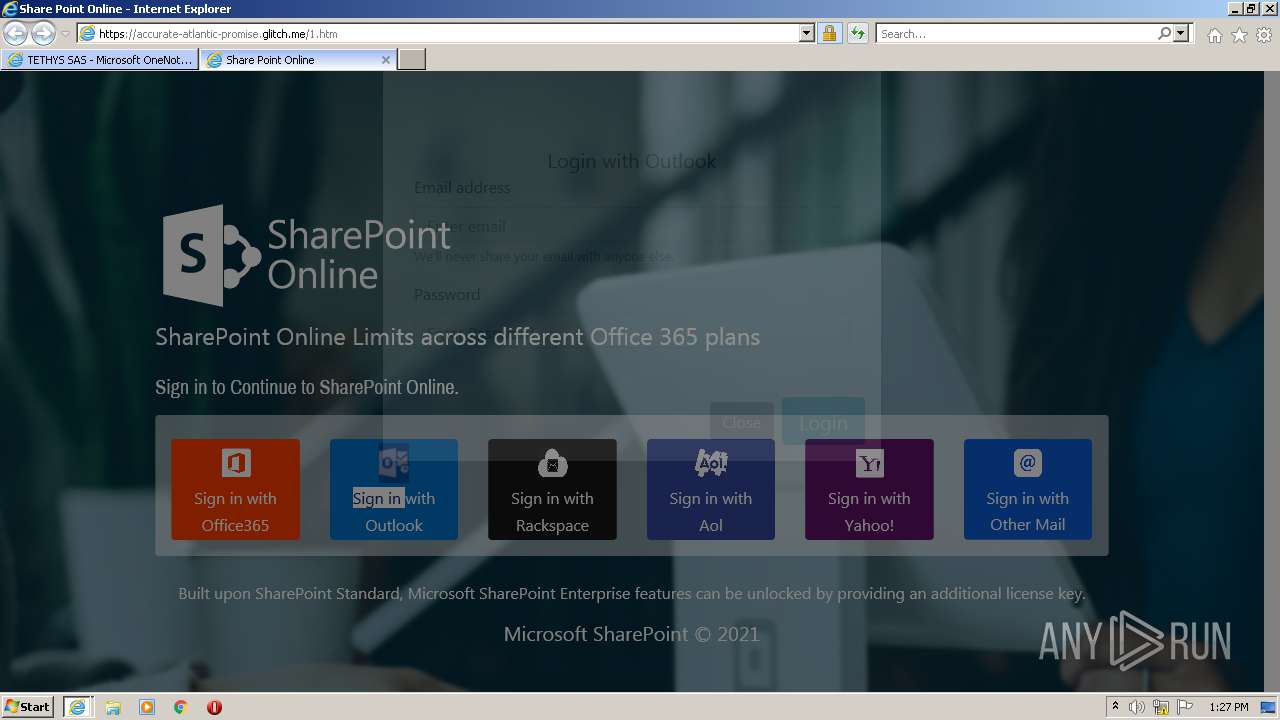
Task: Click the Action Center flag icon
Action: (x=1185, y=707)
